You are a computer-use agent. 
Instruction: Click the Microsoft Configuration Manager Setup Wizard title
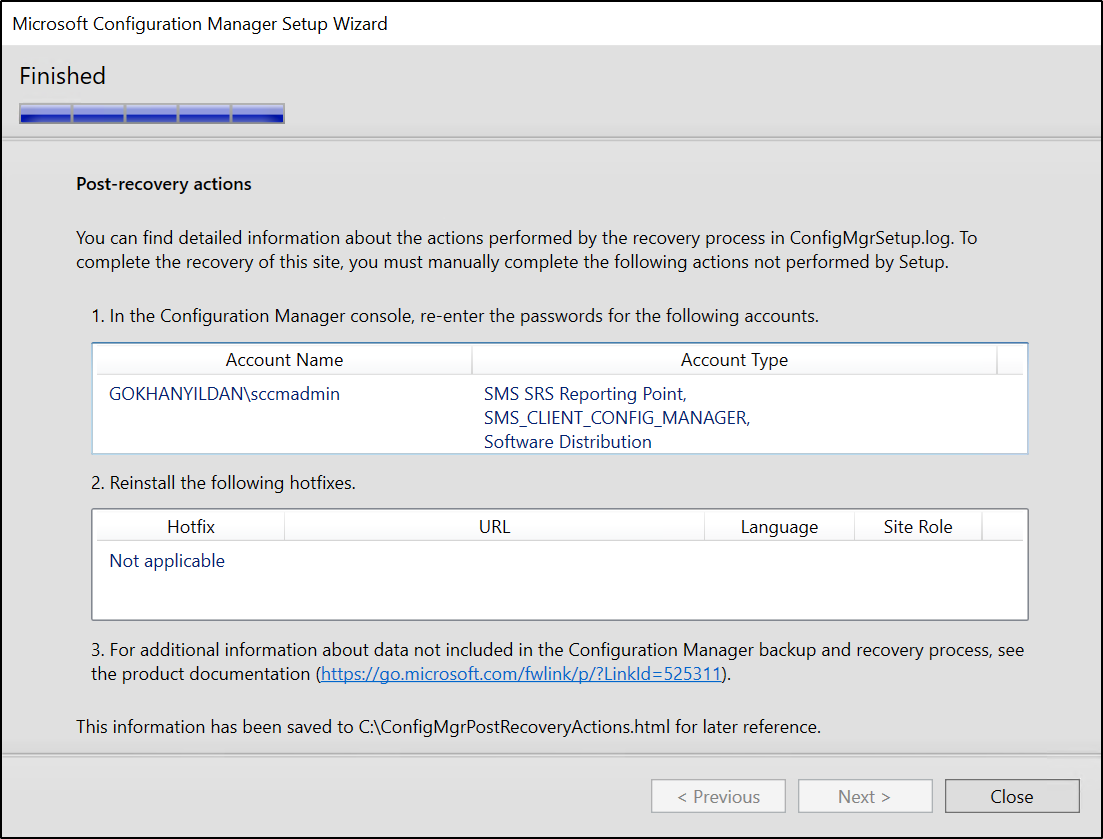coord(200,24)
